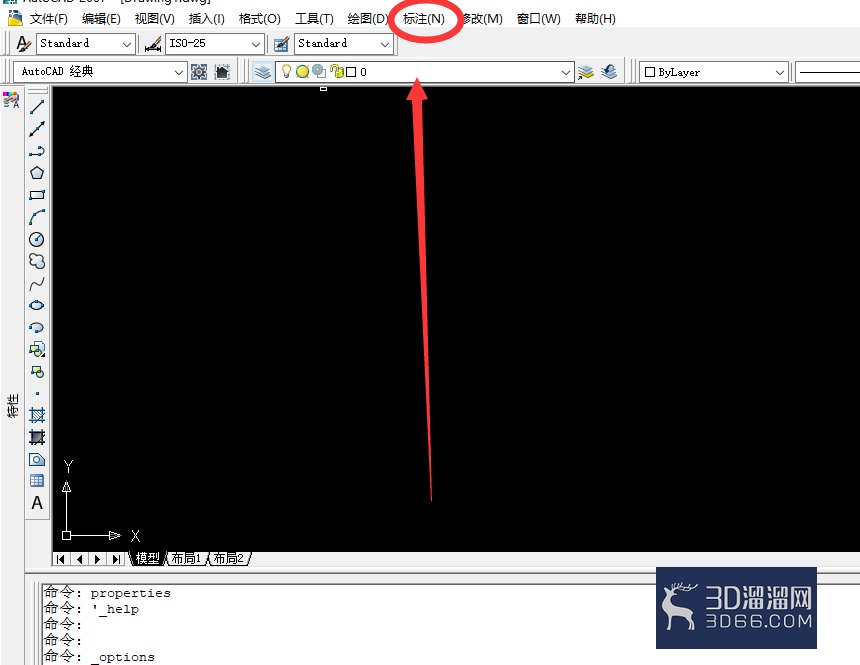
Task: Expand the text style Standard dropdown
Action: point(127,44)
